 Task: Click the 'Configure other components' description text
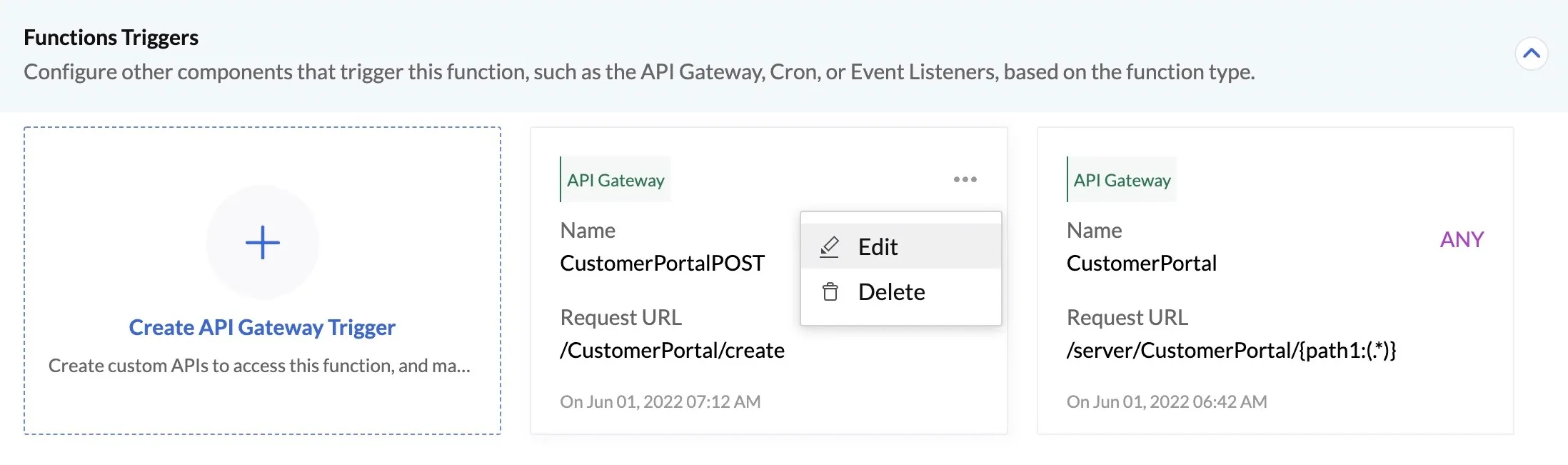tap(639, 72)
